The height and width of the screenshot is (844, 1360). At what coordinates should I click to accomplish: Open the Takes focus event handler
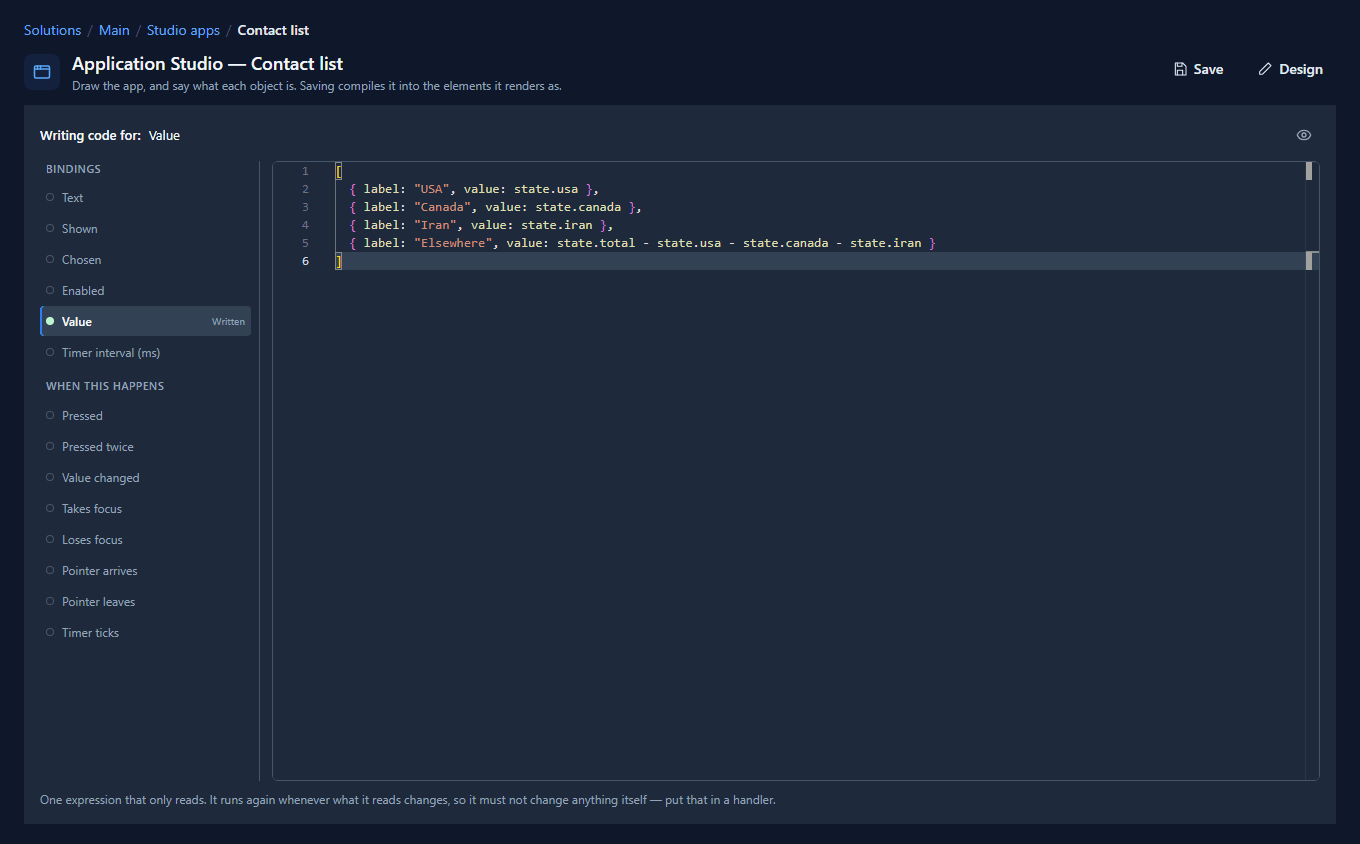tap(145, 509)
